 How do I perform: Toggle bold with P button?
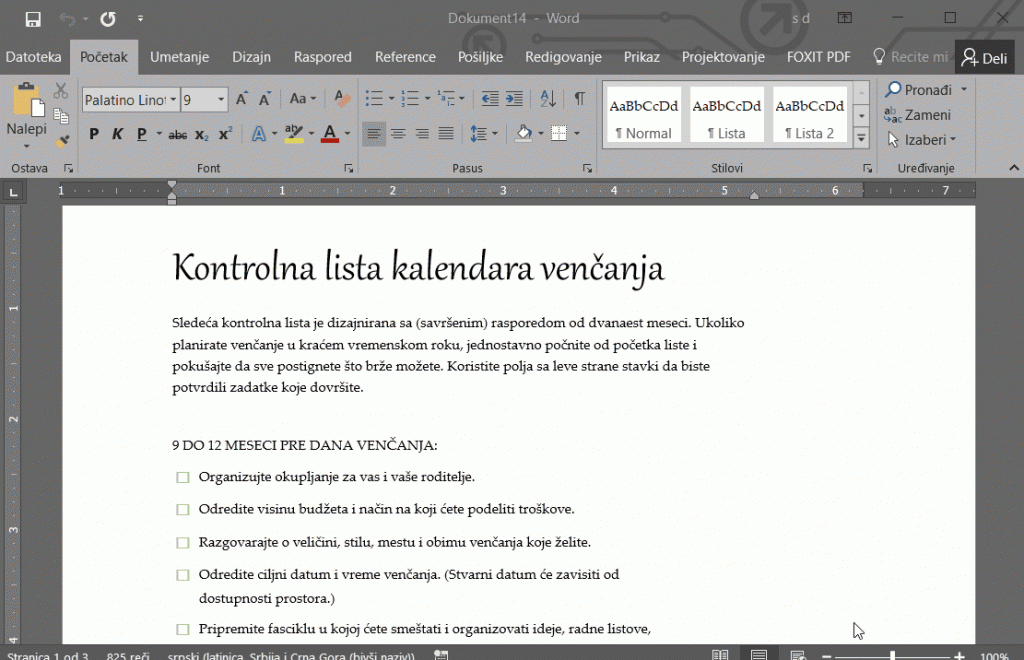click(x=94, y=134)
